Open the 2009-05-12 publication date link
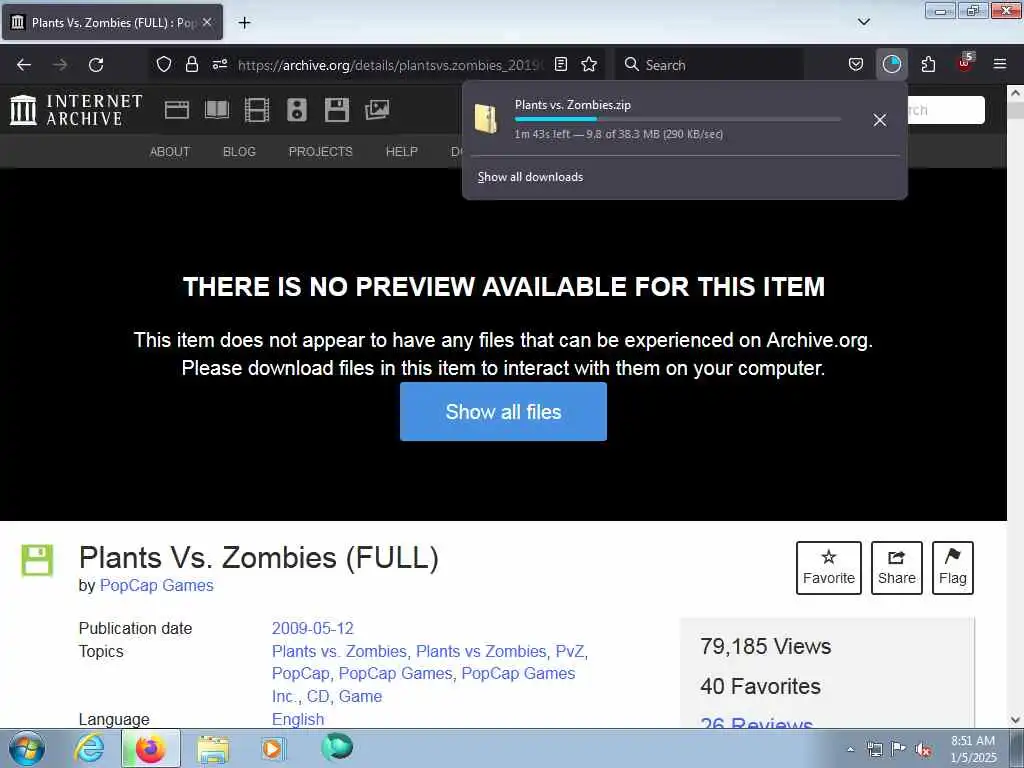 313,628
